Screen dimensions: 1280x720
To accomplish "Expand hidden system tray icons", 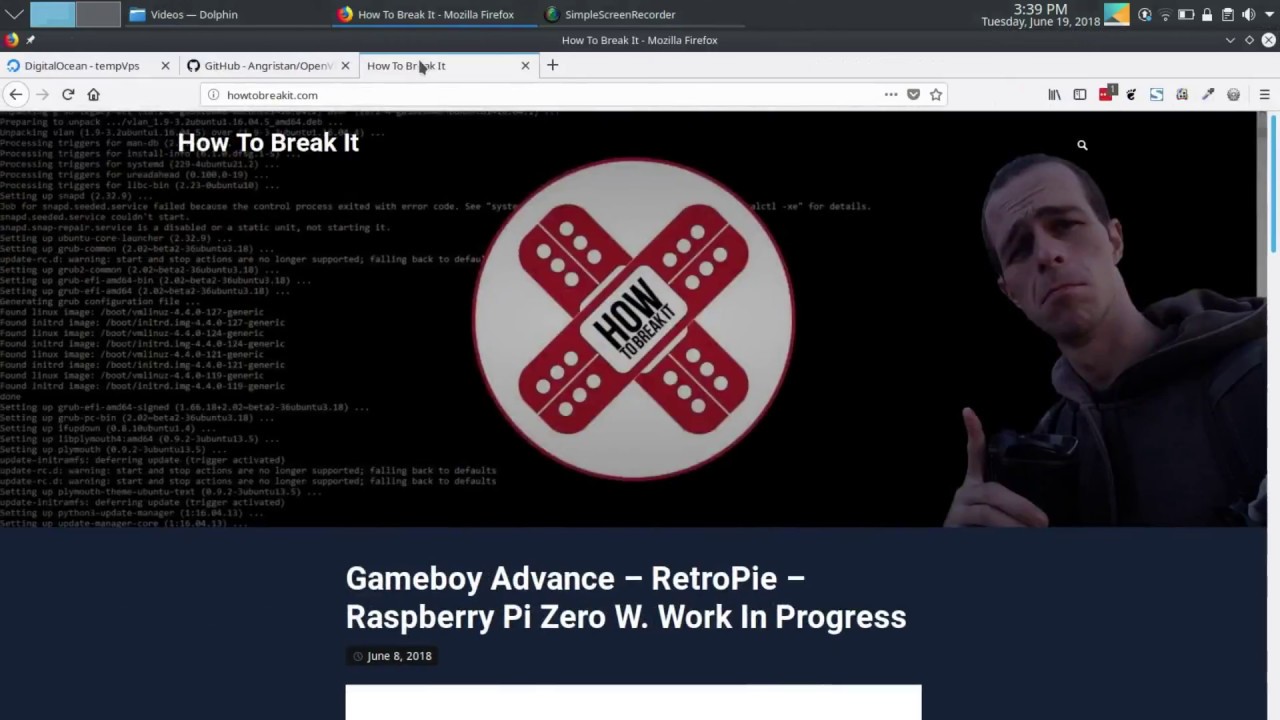I will coord(1268,15).
